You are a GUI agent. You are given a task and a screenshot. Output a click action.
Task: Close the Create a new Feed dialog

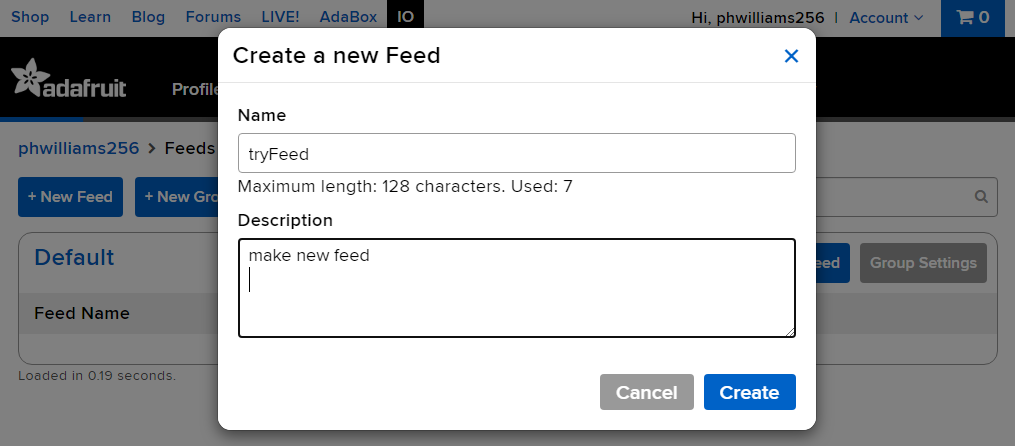[791, 56]
